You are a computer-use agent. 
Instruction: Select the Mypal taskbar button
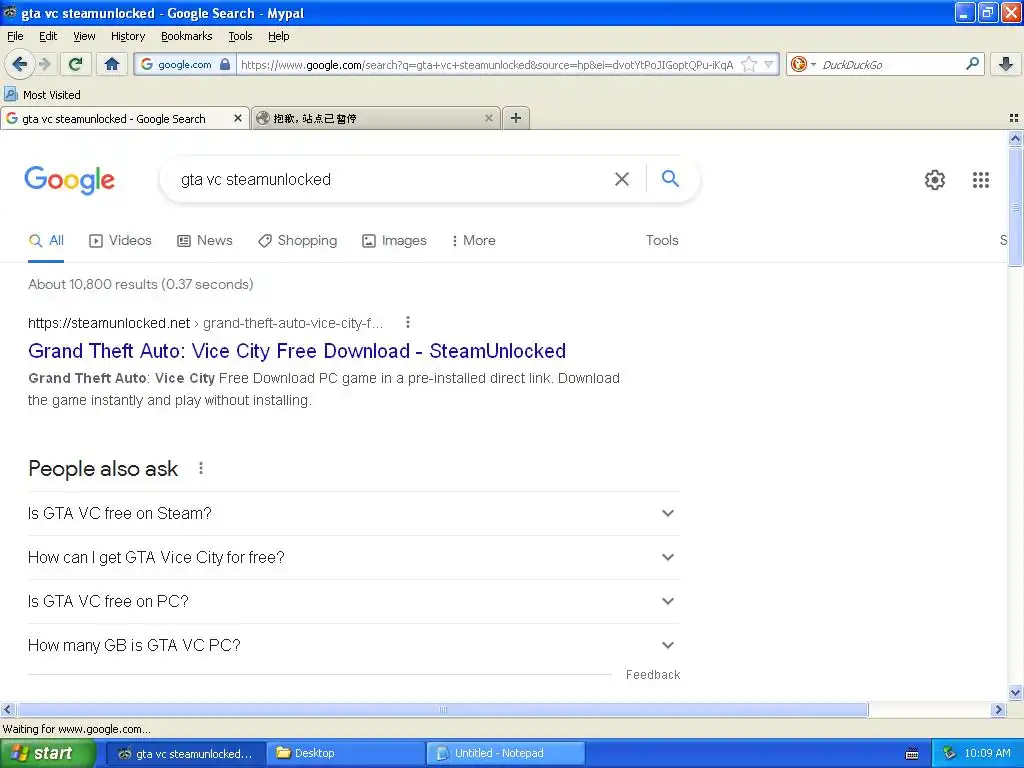click(186, 753)
